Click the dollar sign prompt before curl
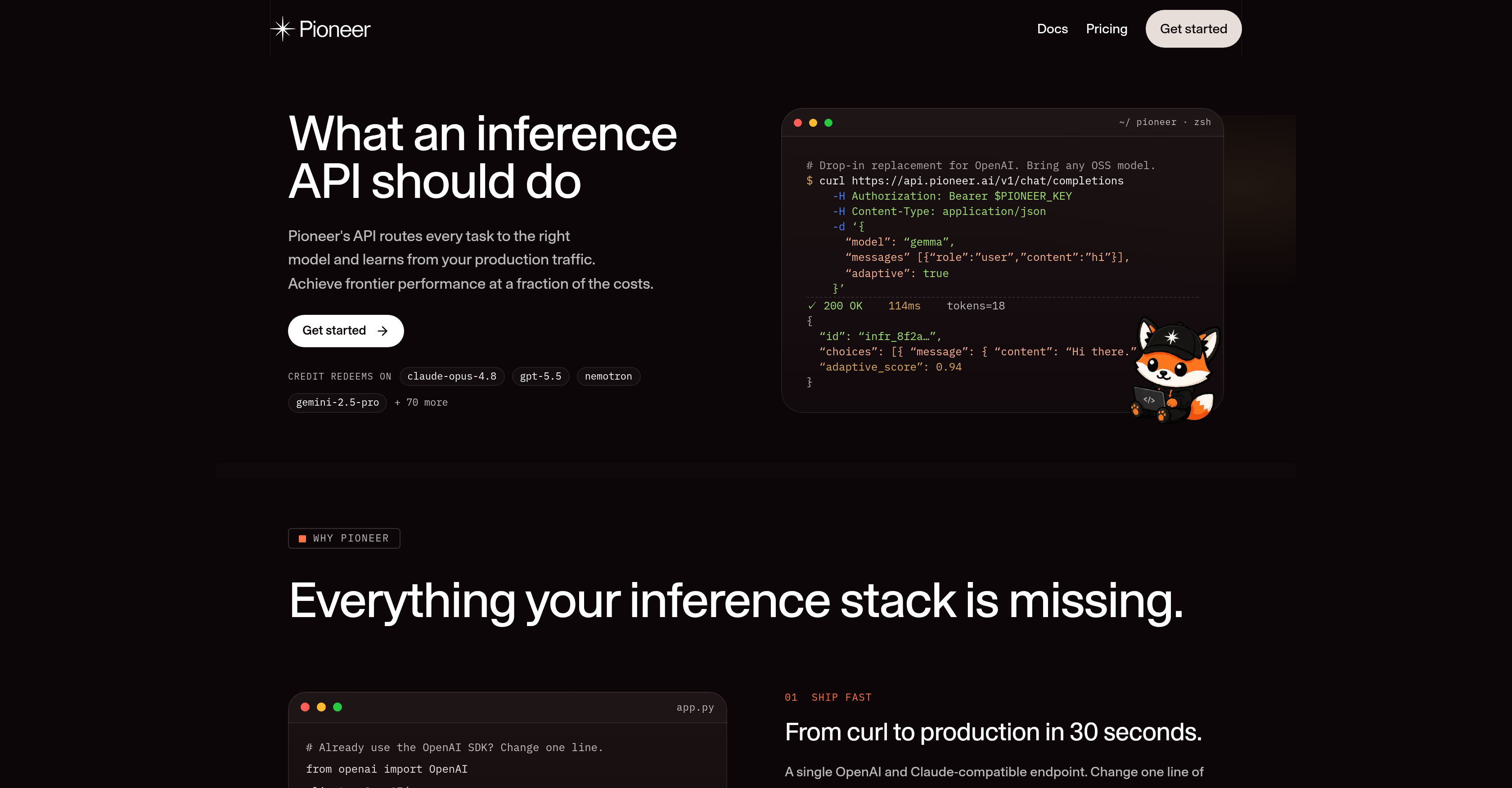The width and height of the screenshot is (1512, 788). click(810, 181)
